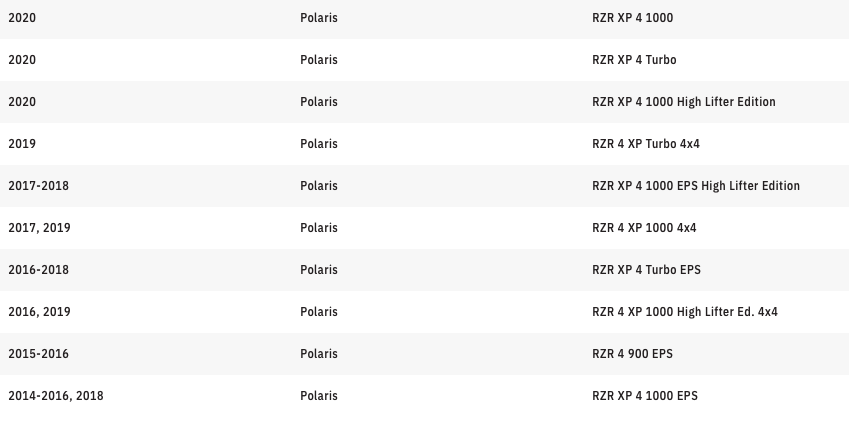Select the RZR 4 XP Turbo 4x4 entry
The image size is (849, 429).
pyautogui.click(x=646, y=144)
